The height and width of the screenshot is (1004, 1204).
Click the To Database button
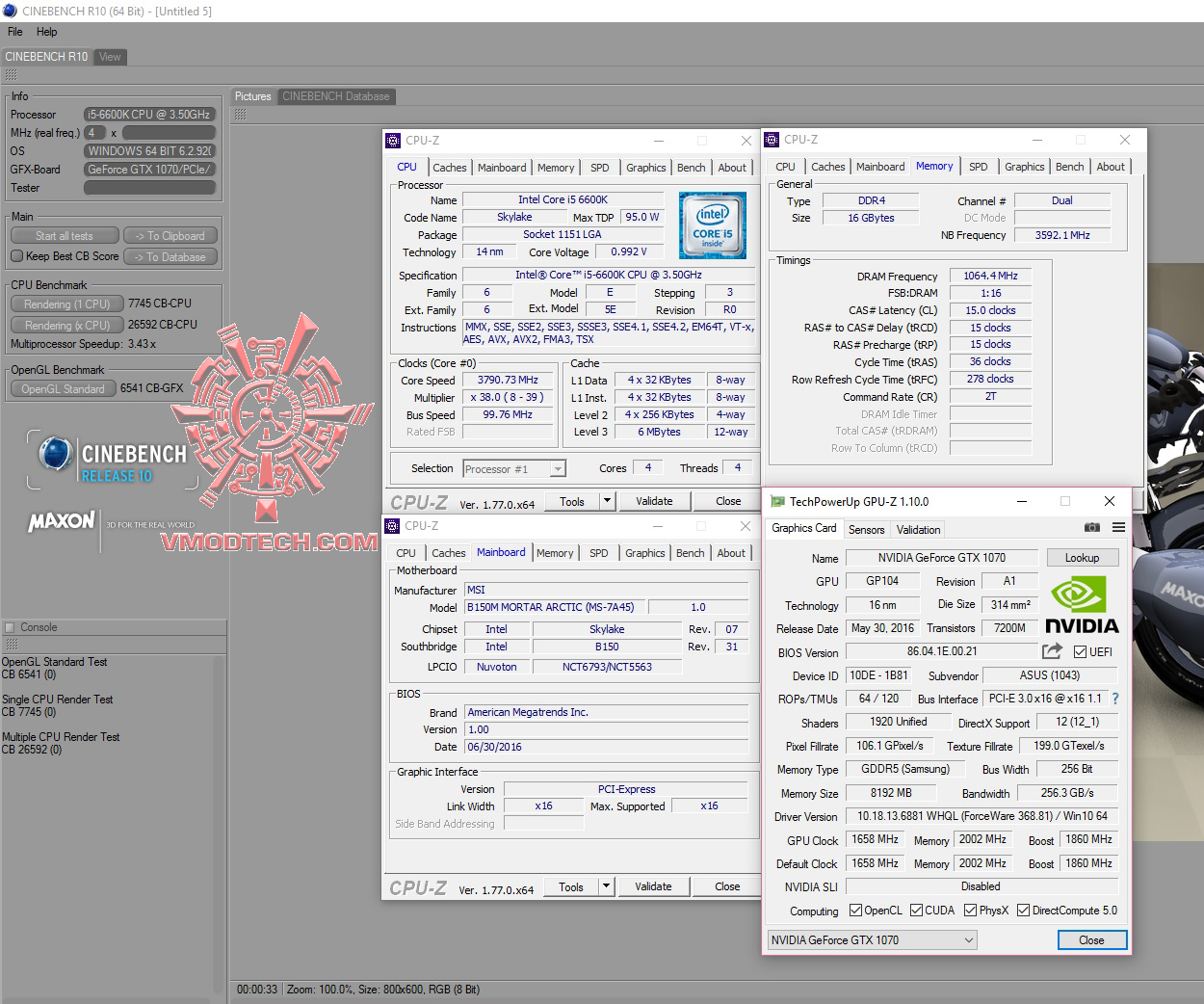point(170,257)
